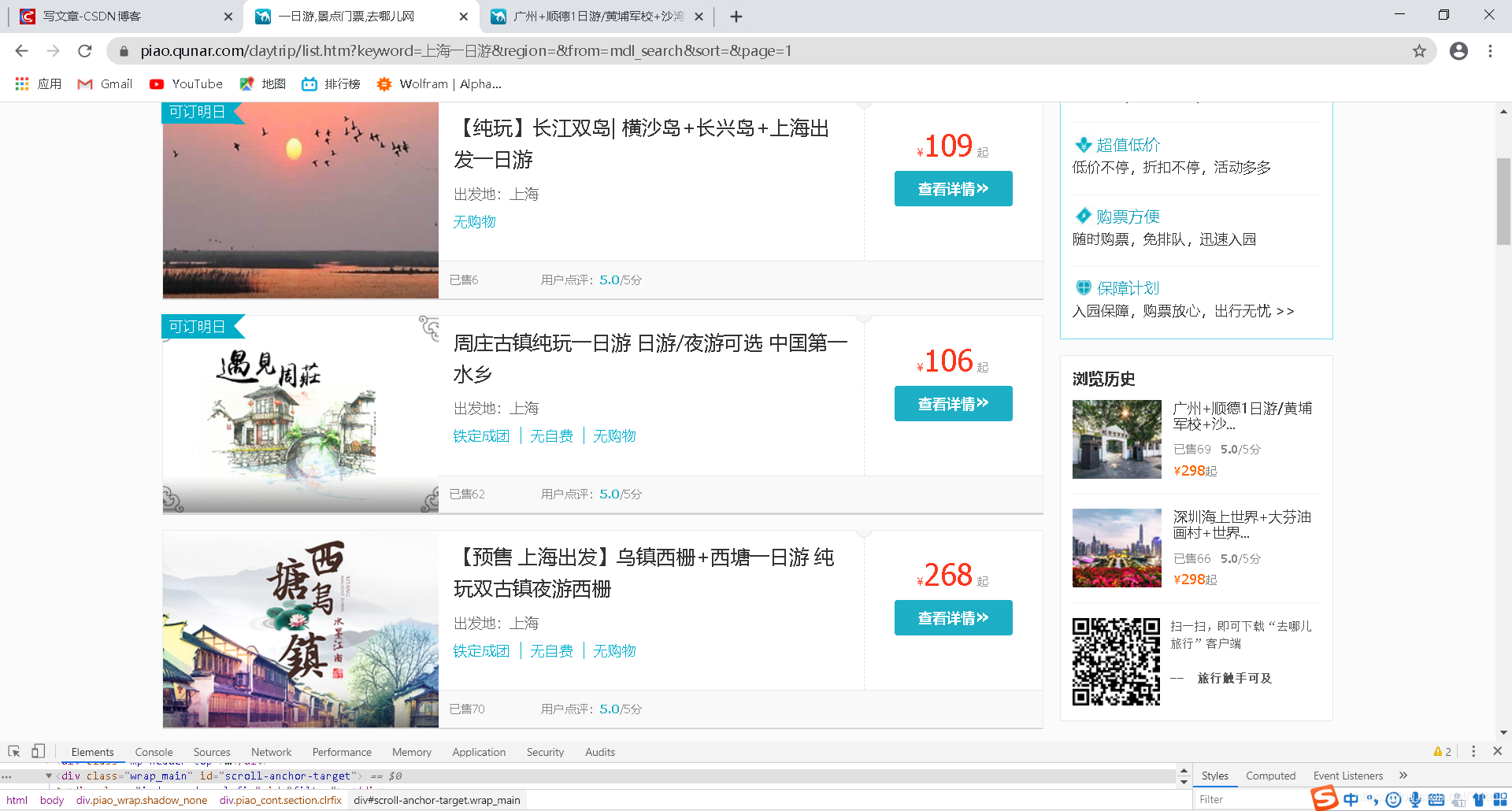Activate DevTools inspect element picker

coord(14,752)
